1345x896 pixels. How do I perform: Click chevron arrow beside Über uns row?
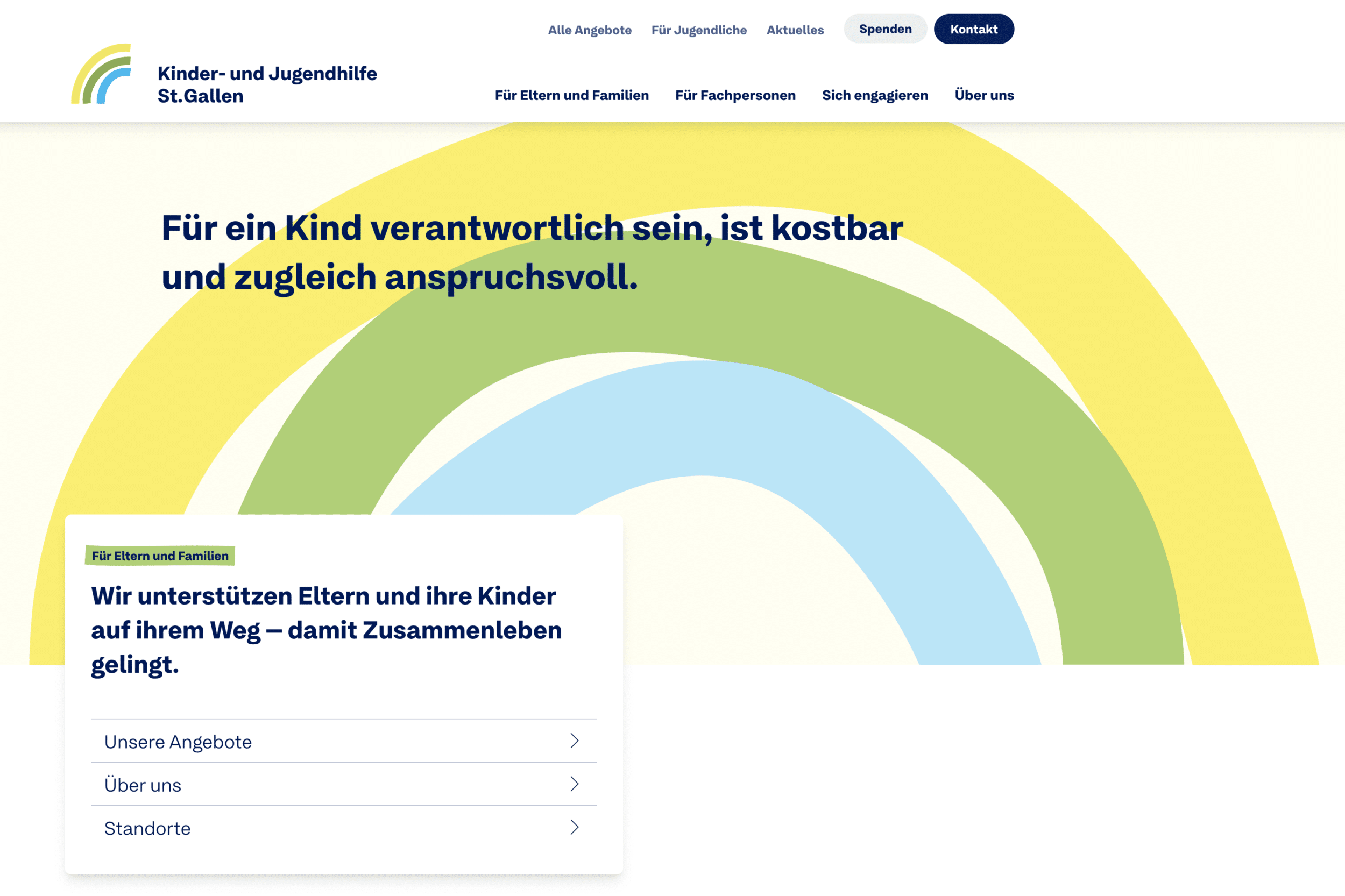tap(575, 784)
